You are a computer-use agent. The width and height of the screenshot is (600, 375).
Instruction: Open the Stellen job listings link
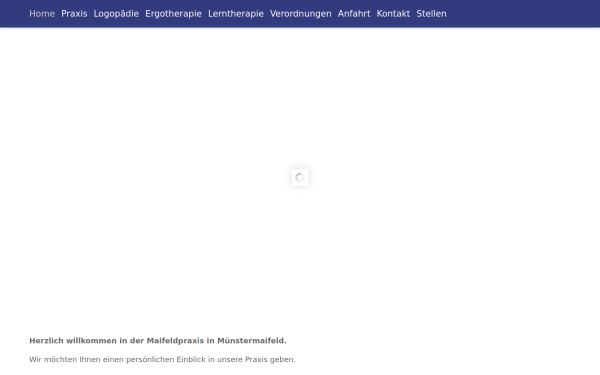pyautogui.click(x=431, y=14)
